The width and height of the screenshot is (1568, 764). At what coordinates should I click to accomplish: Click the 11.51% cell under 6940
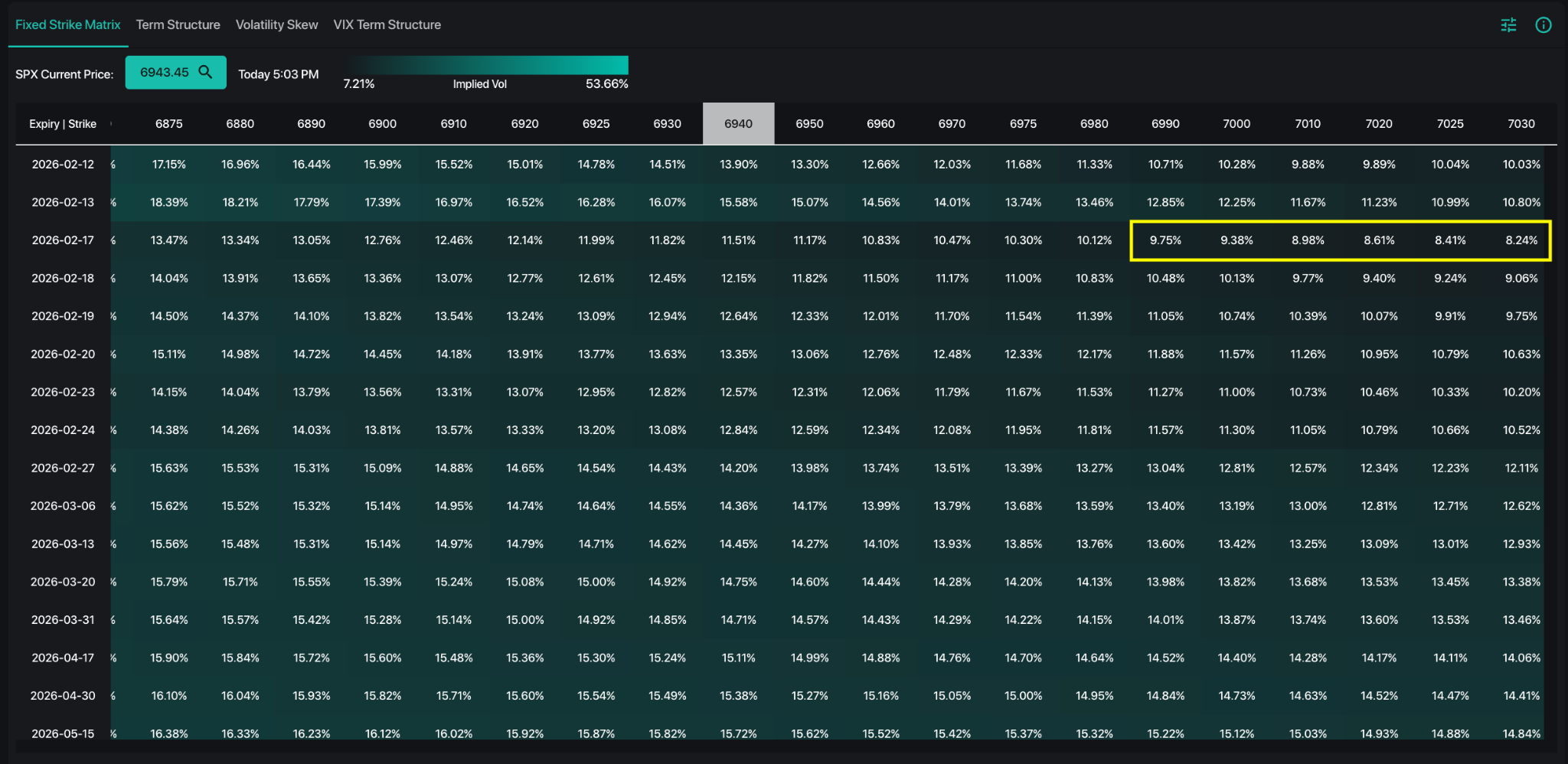(x=738, y=240)
